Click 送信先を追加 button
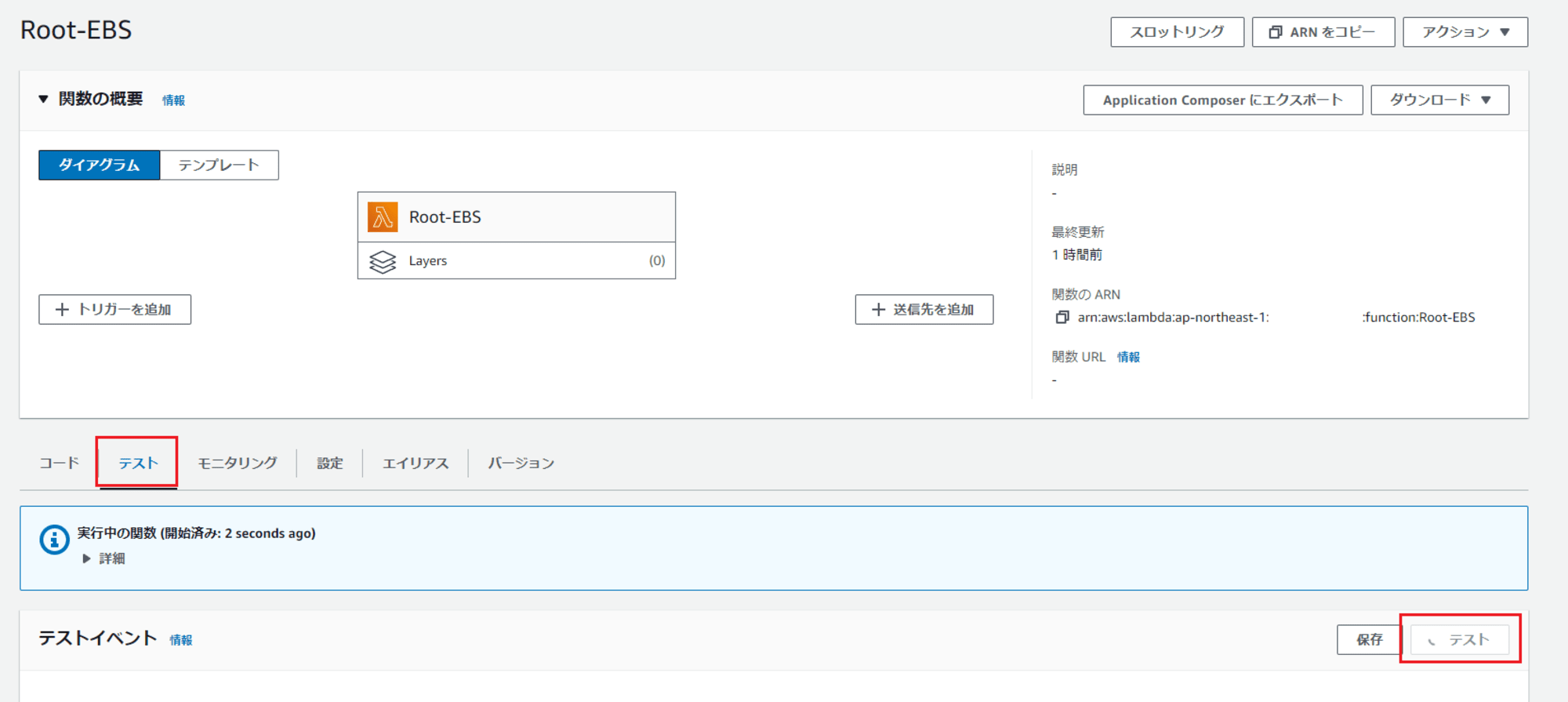The width and height of the screenshot is (1568, 702). coord(924,310)
